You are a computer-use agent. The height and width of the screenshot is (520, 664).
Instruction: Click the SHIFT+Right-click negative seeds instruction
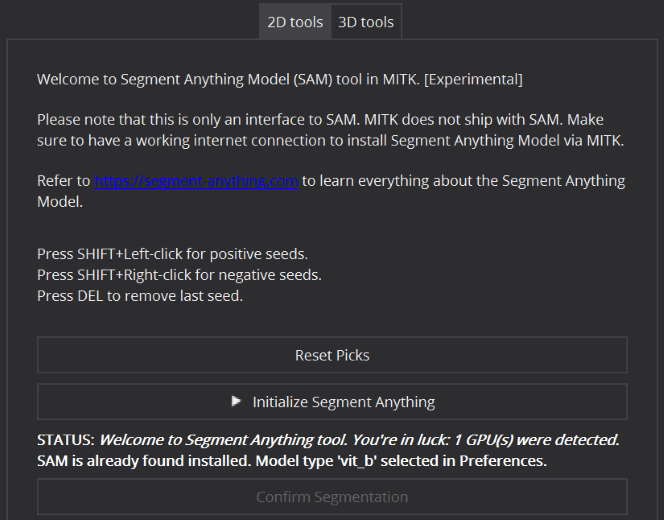click(179, 275)
